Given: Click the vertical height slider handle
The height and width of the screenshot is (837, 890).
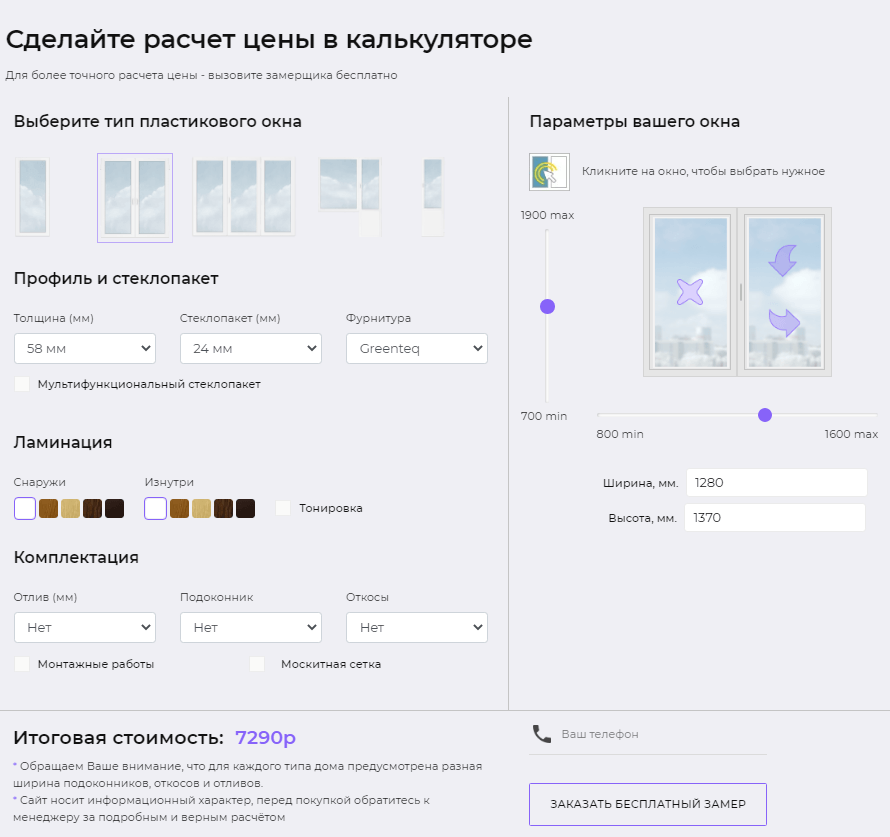Looking at the screenshot, I should (547, 306).
